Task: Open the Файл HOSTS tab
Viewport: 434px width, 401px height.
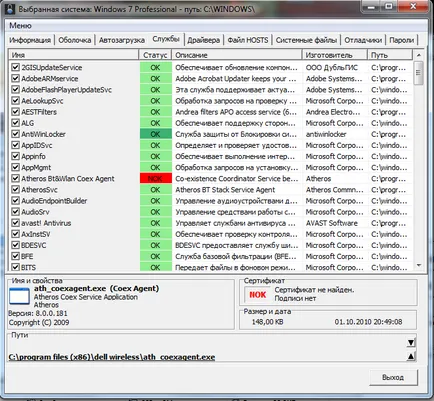Action: [248, 40]
